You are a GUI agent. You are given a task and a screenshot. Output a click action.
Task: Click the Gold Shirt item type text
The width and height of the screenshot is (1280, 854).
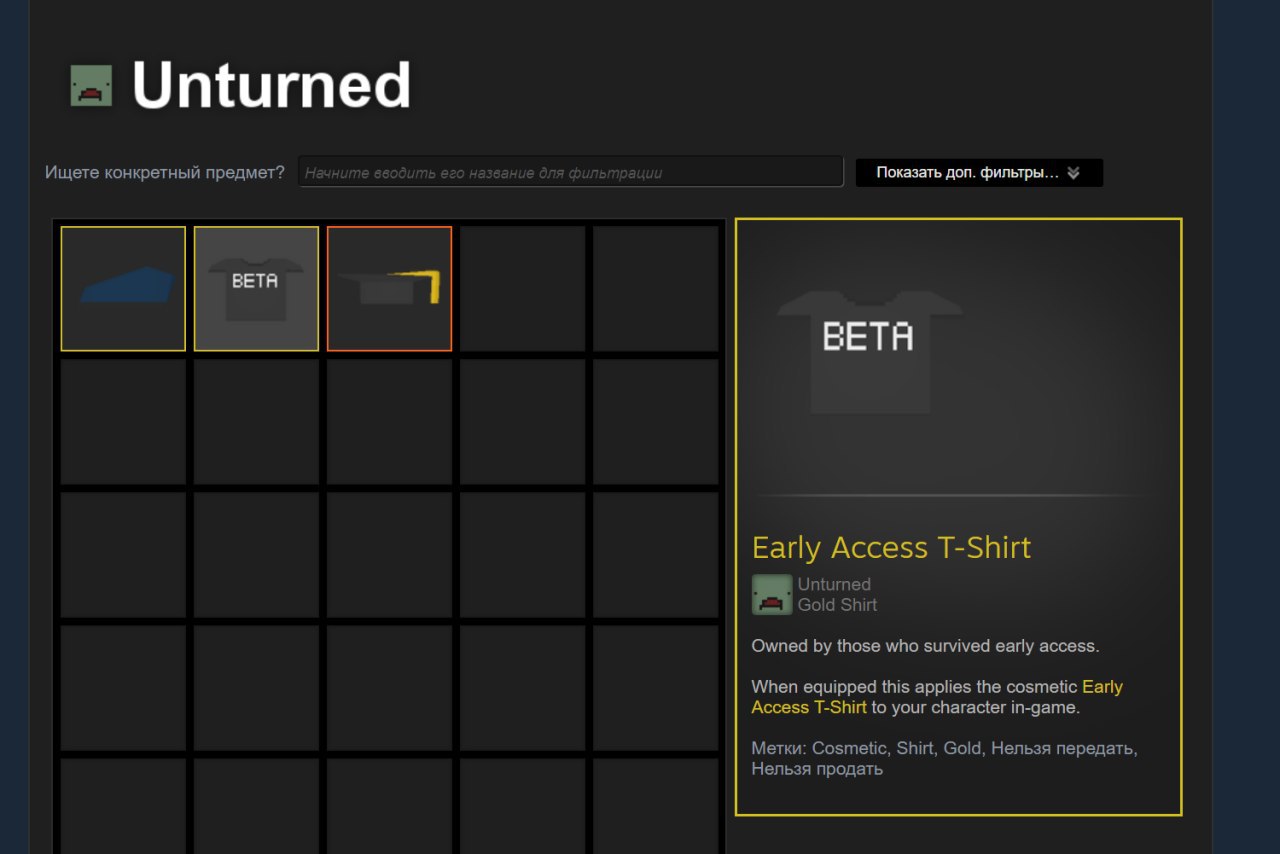[837, 605]
